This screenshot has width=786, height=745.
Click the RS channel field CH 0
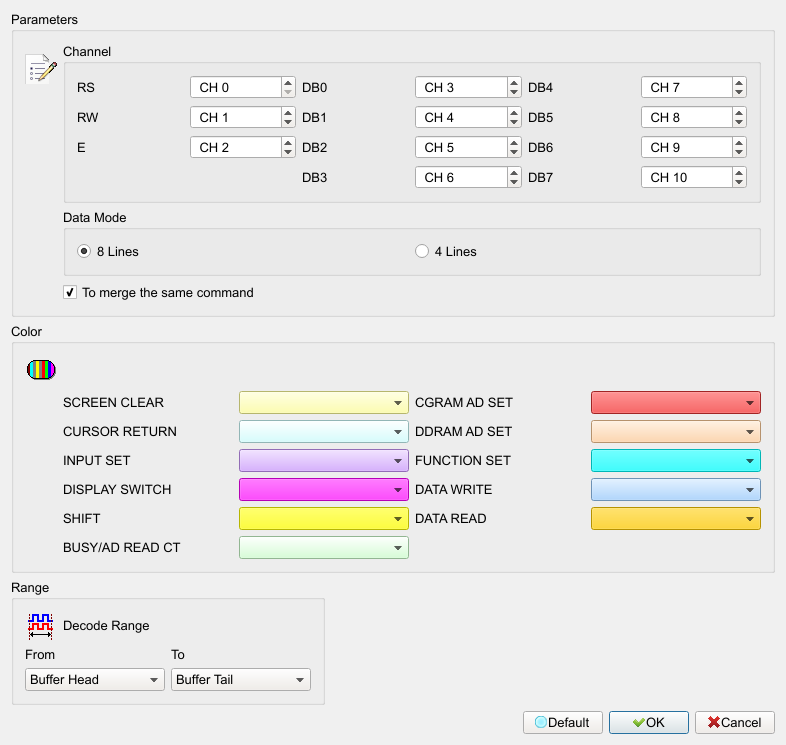236,87
